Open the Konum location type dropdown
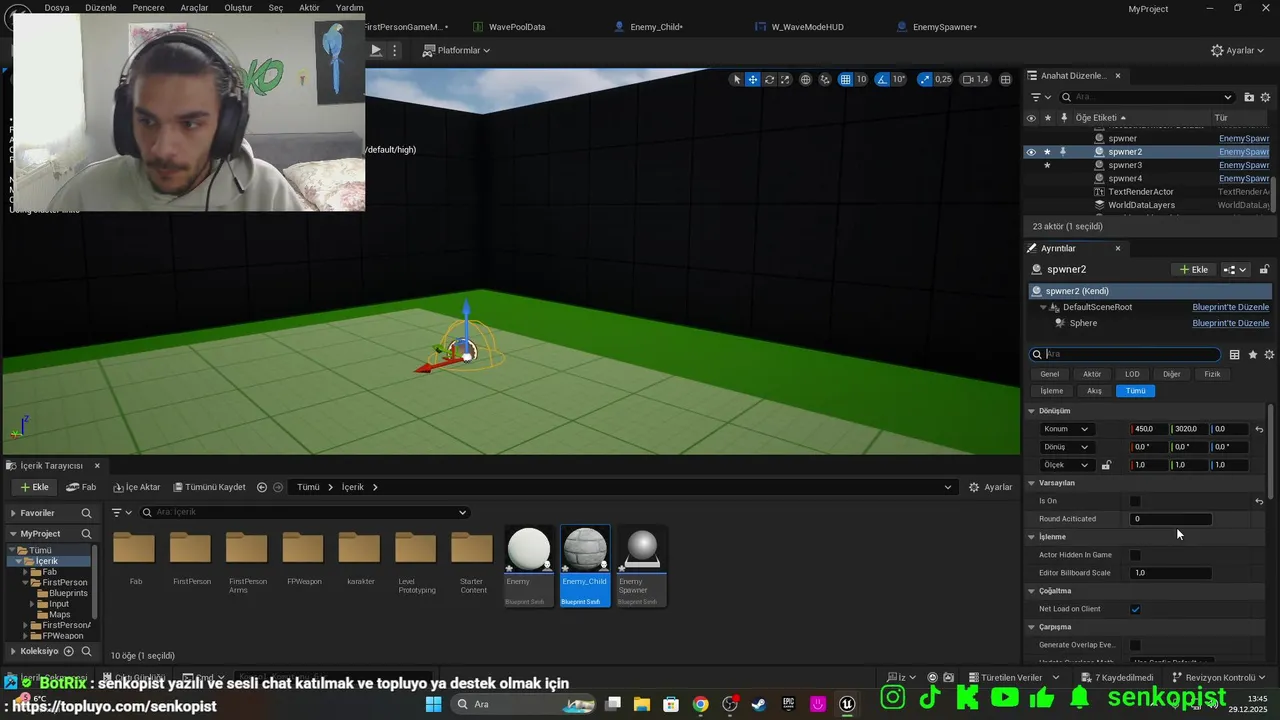1280x720 pixels. pos(1066,429)
